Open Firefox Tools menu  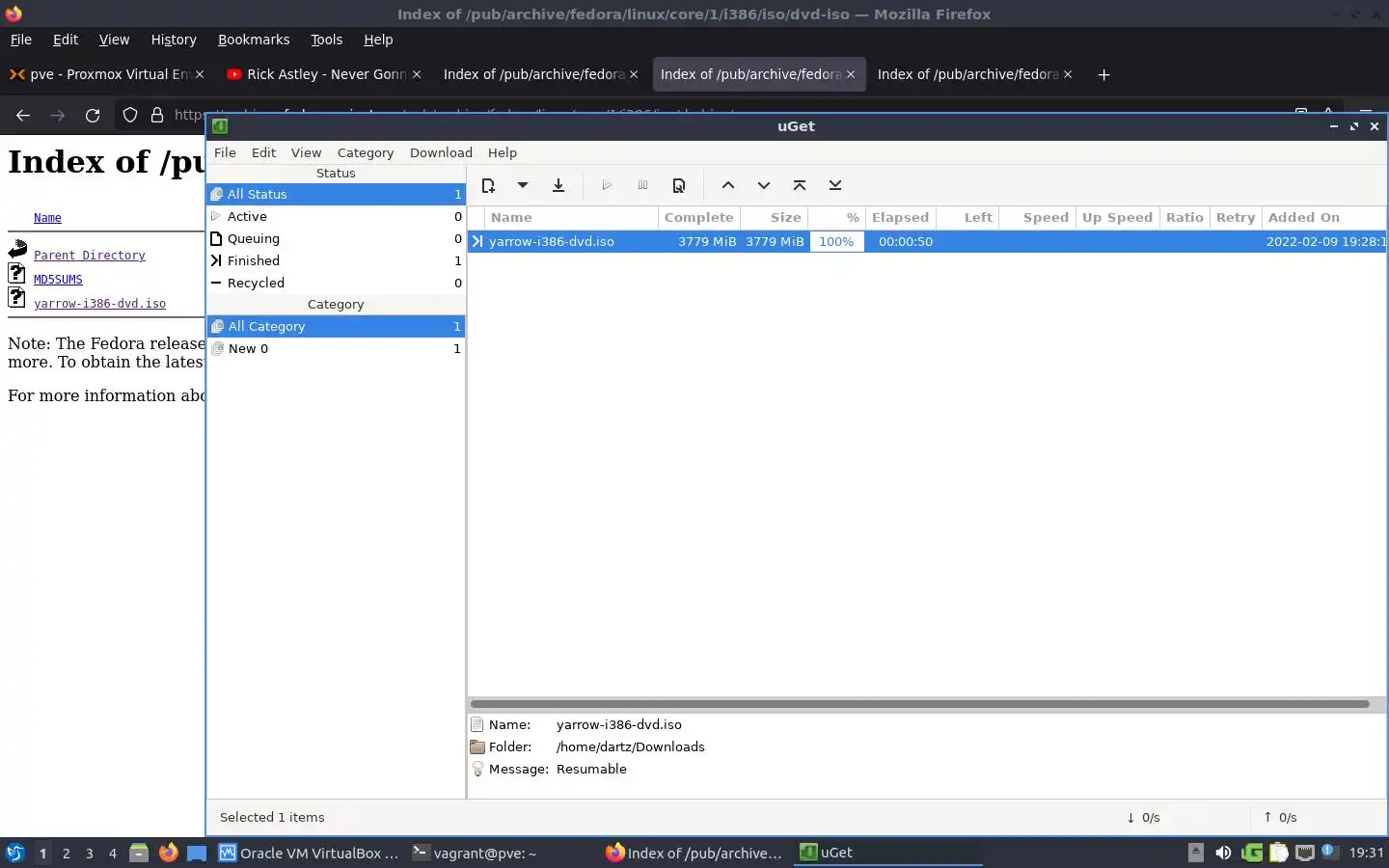coord(326,40)
